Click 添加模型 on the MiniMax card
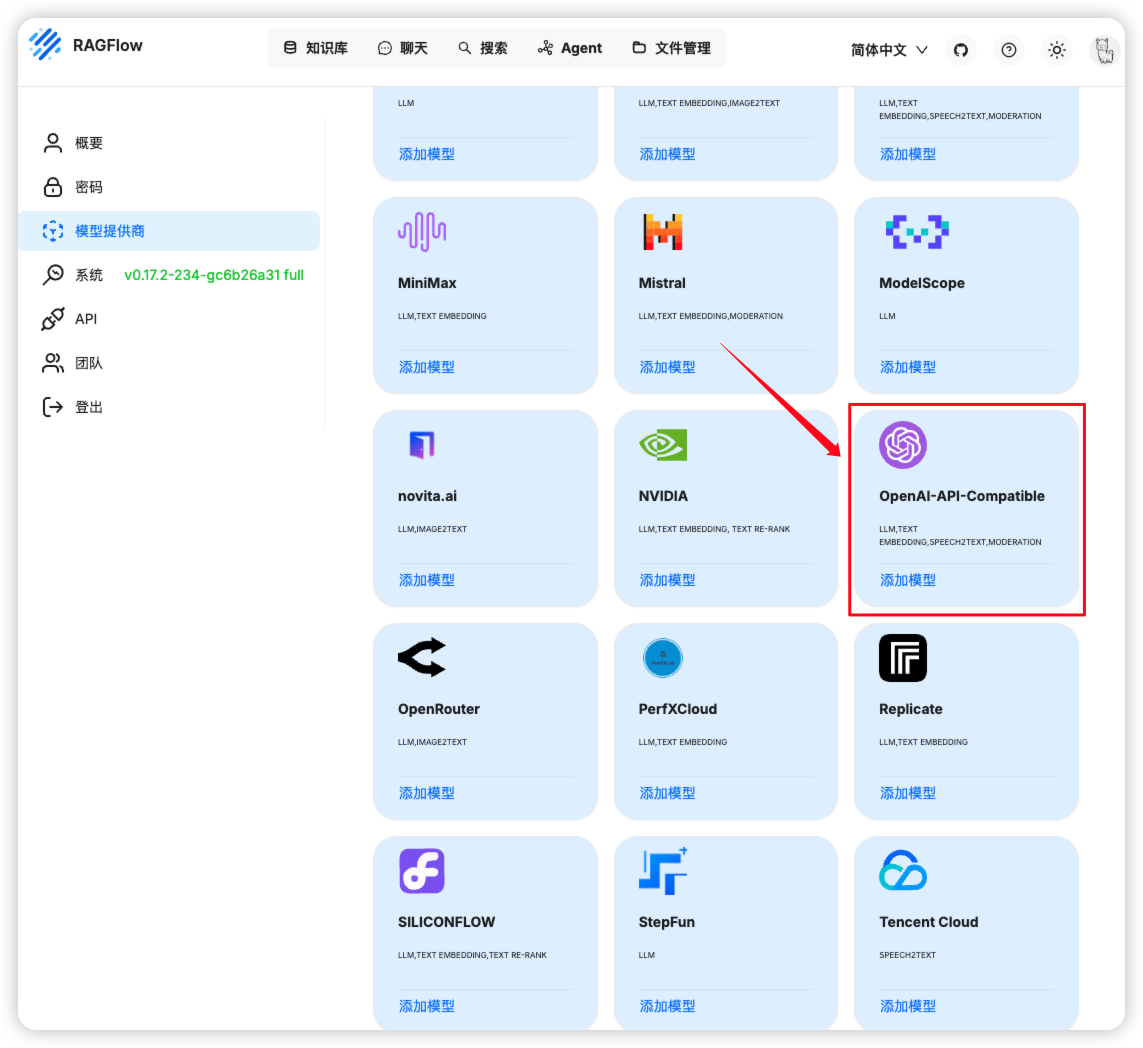Viewport: 1143px width, 1048px height. [x=426, y=367]
